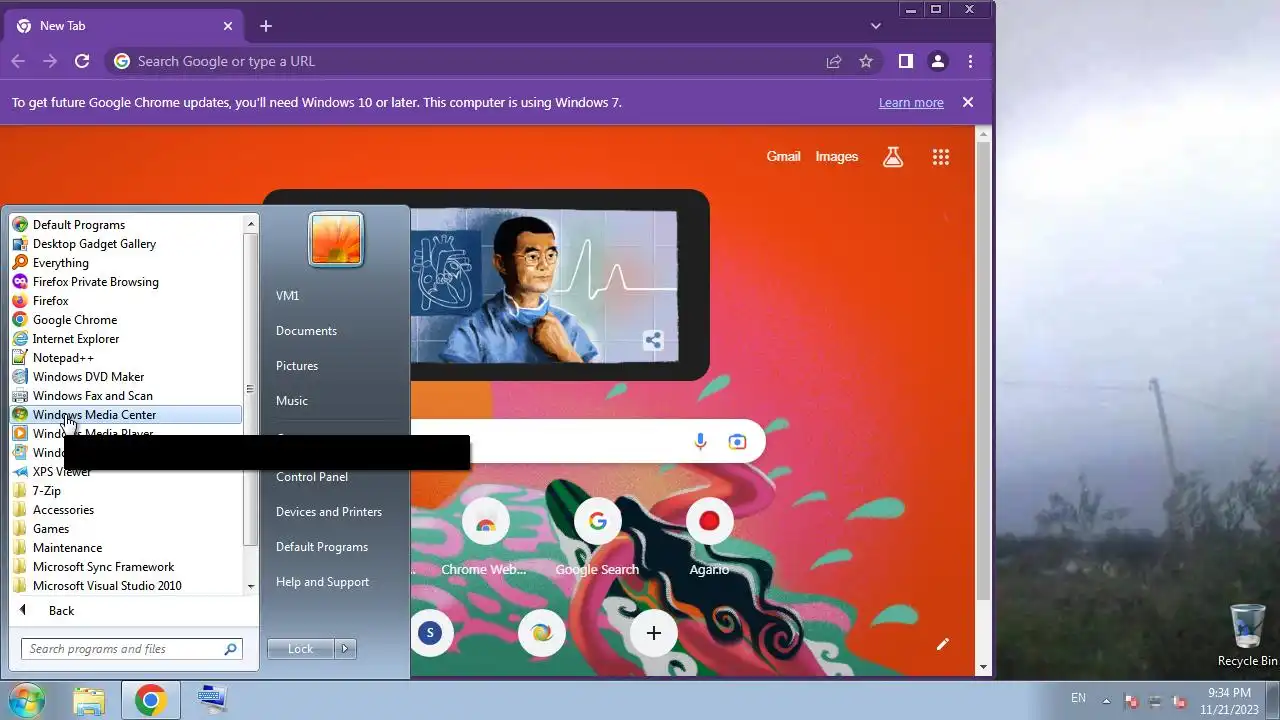Screen dimensions: 1280x720
Task: Open Images link
Action: coord(837,157)
